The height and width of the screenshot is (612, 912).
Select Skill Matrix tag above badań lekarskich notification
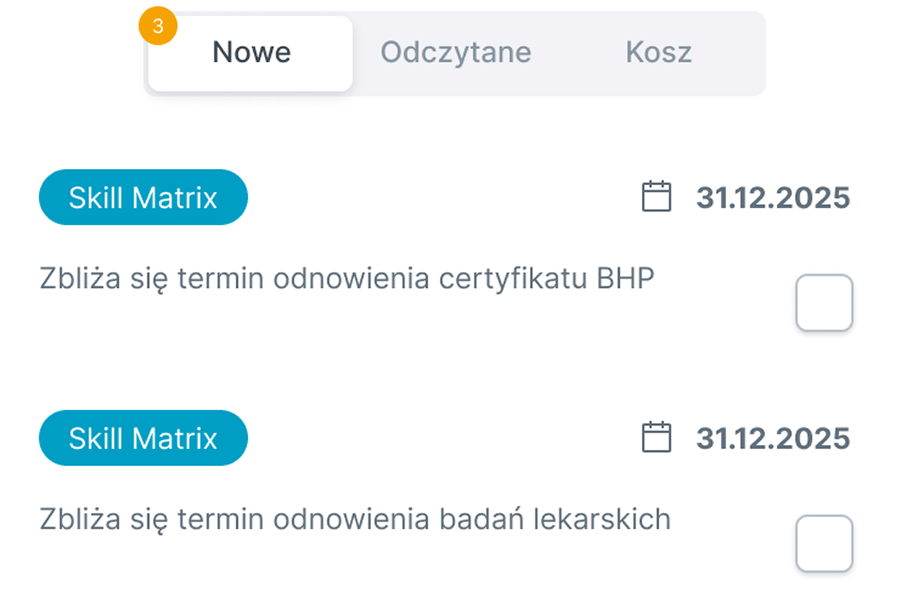point(143,437)
